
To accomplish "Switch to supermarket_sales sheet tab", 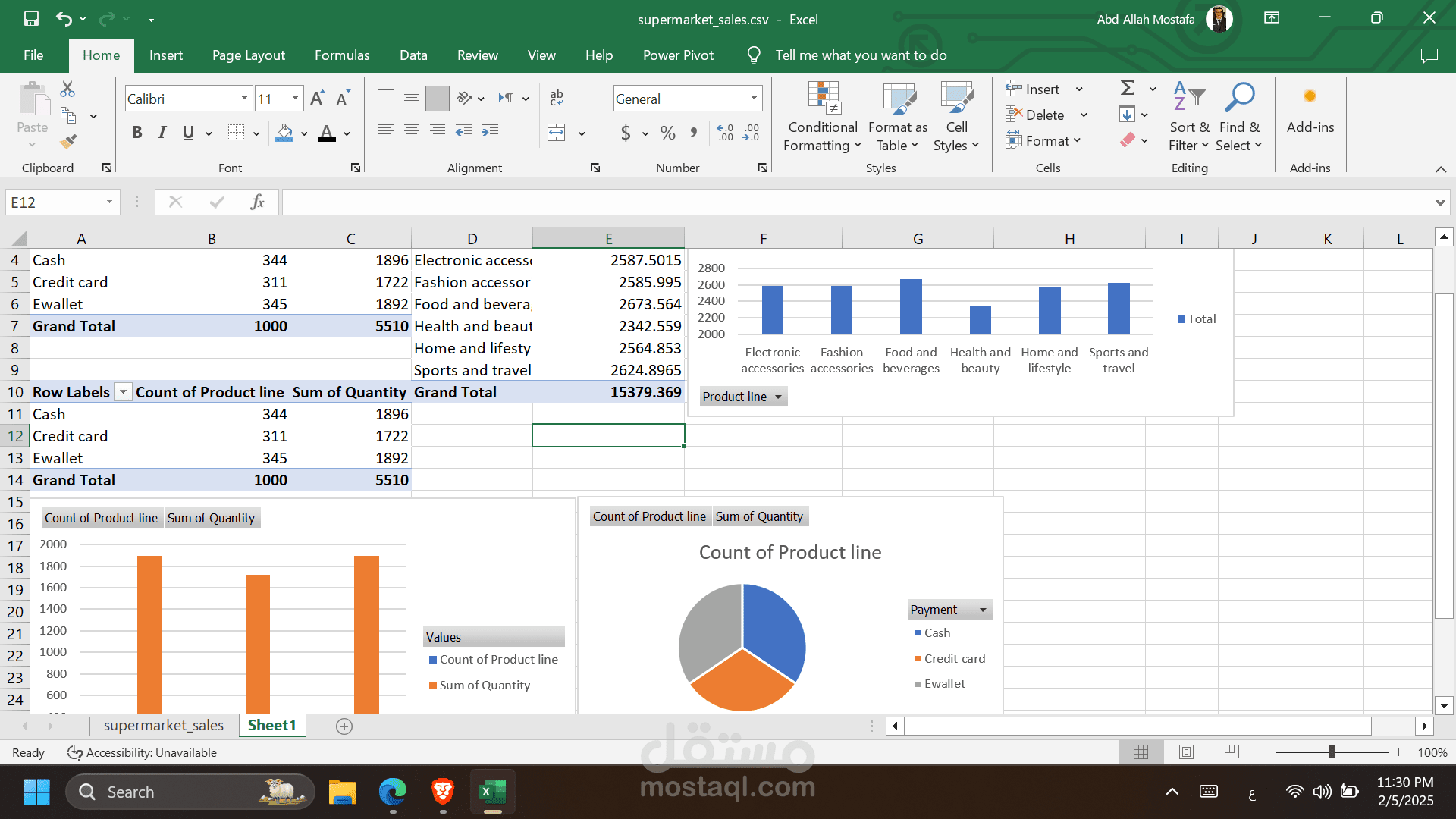I will click(163, 726).
